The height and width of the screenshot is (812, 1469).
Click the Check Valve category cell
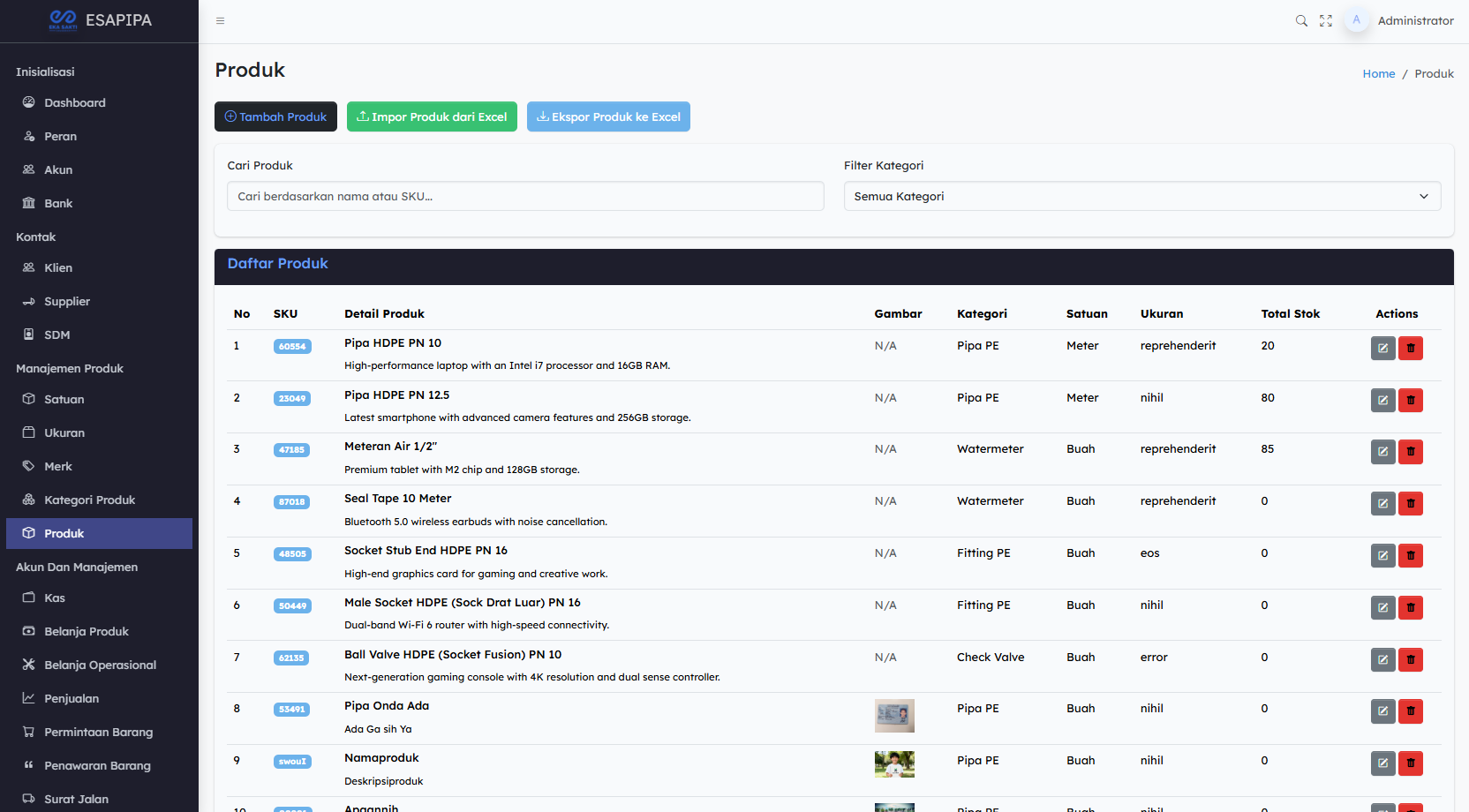(991, 657)
